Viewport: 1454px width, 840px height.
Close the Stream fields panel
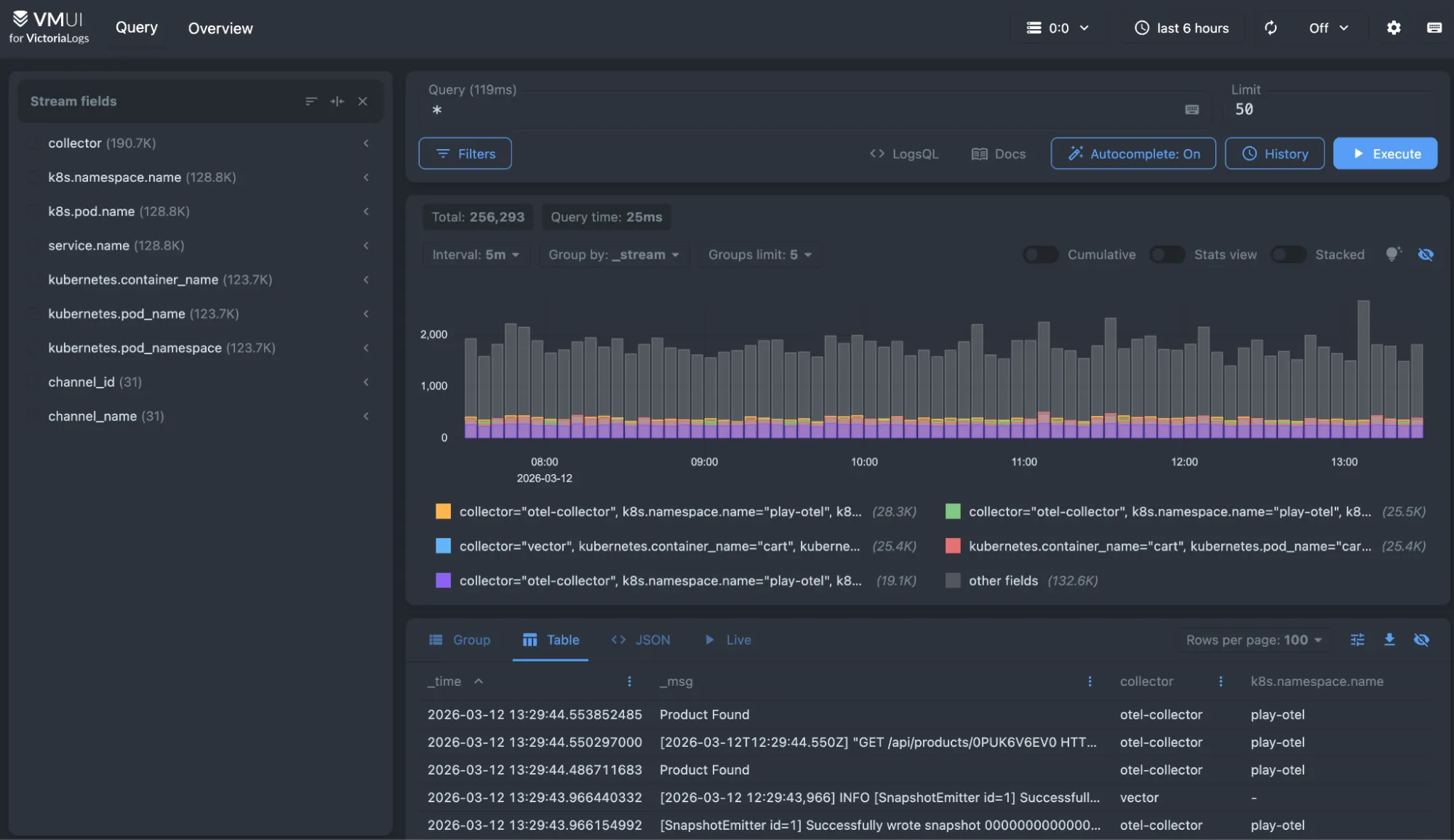pos(362,101)
